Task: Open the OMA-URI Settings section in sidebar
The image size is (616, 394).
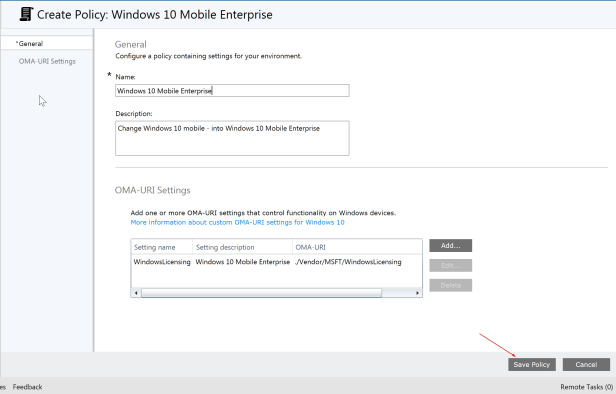Action: pyautogui.click(x=47, y=61)
